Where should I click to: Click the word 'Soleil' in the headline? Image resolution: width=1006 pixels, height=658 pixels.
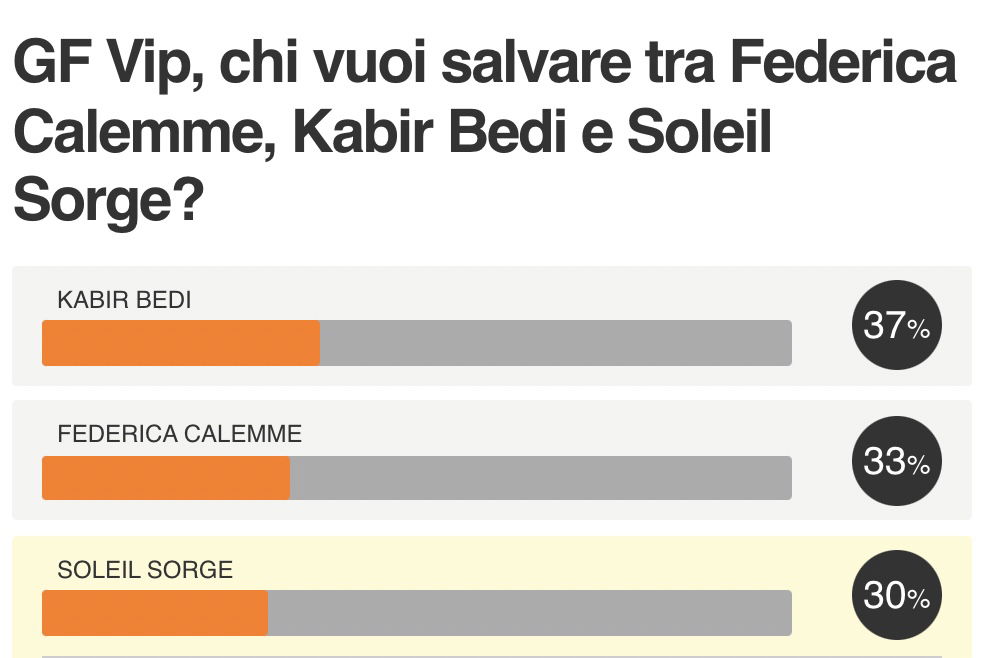pyautogui.click(x=699, y=131)
